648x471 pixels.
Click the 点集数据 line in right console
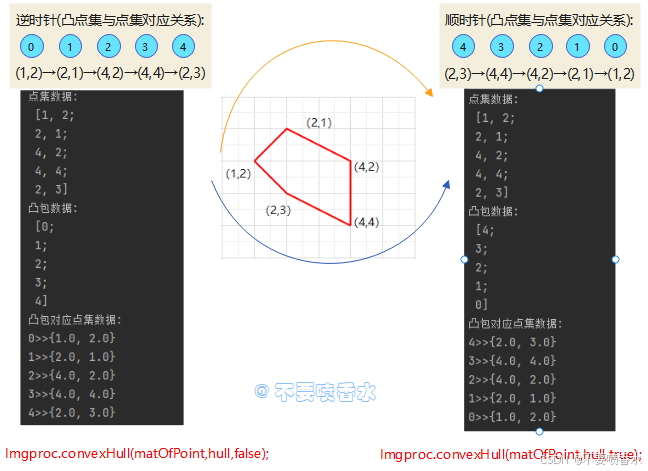[x=493, y=99]
